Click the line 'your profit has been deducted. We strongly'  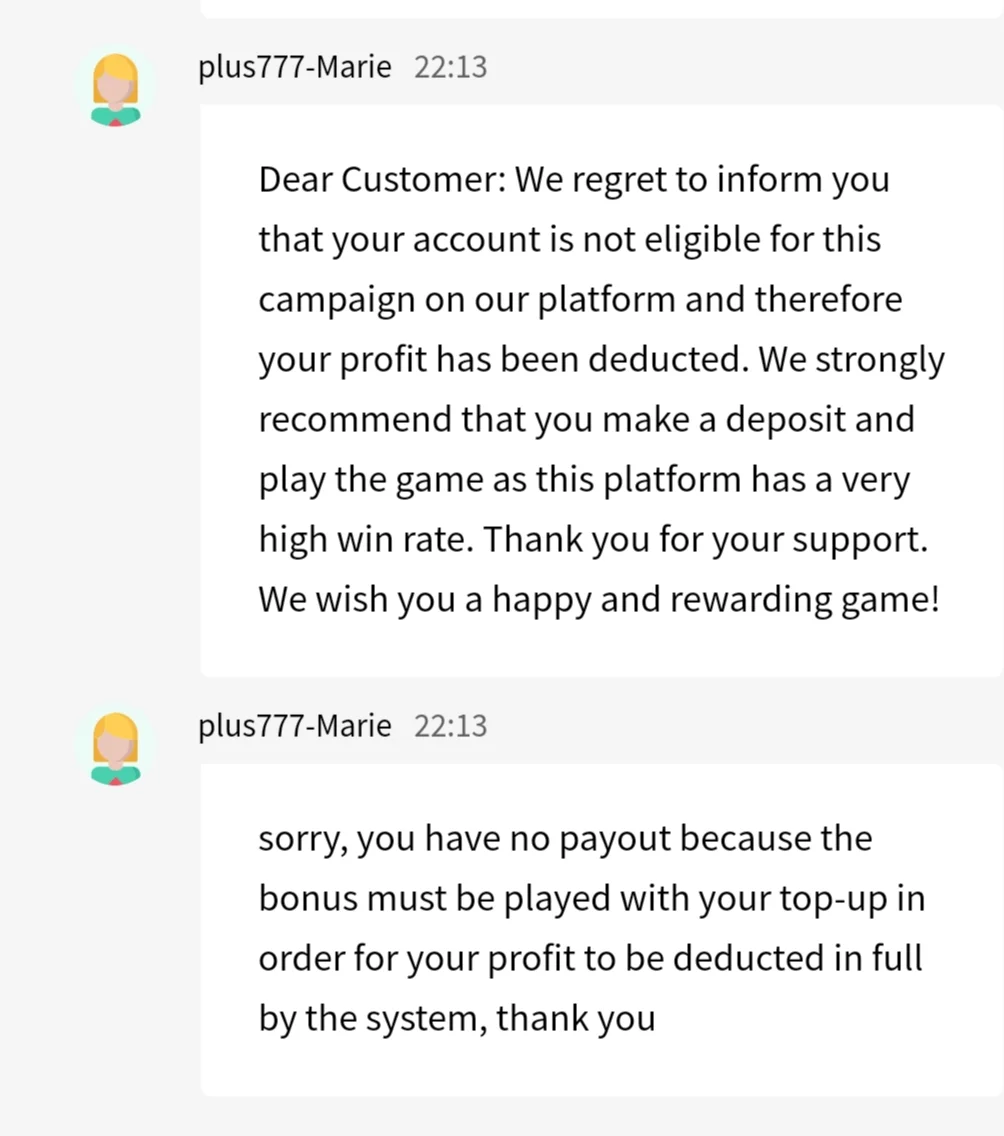point(601,360)
